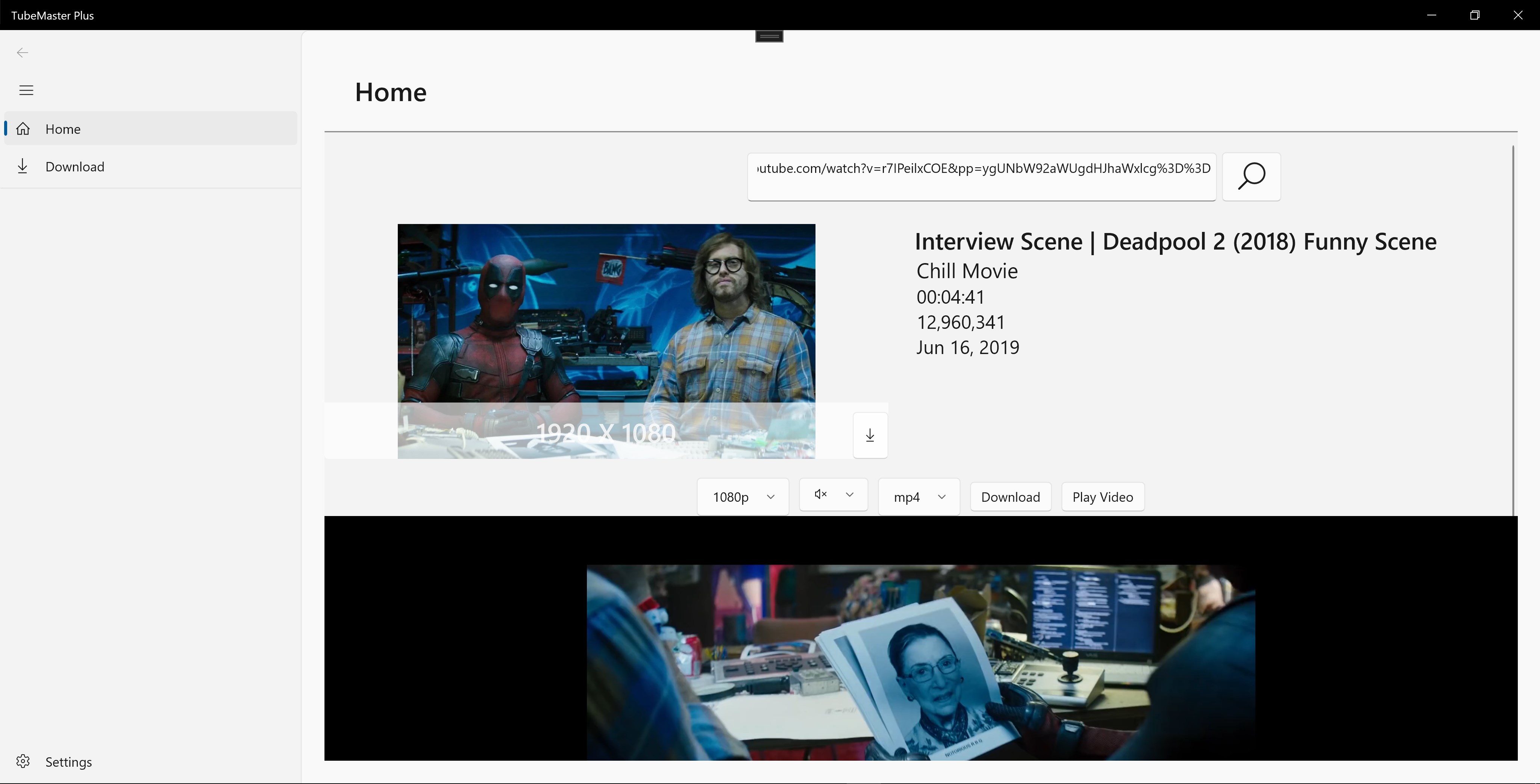The height and width of the screenshot is (784, 1540).
Task: Click the Jun 16, 2019 date
Action: [x=968, y=347]
